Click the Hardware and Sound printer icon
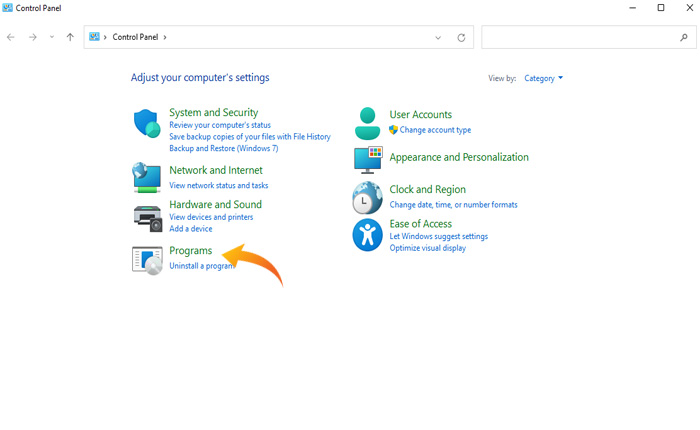The width and height of the screenshot is (700, 430). (x=147, y=216)
